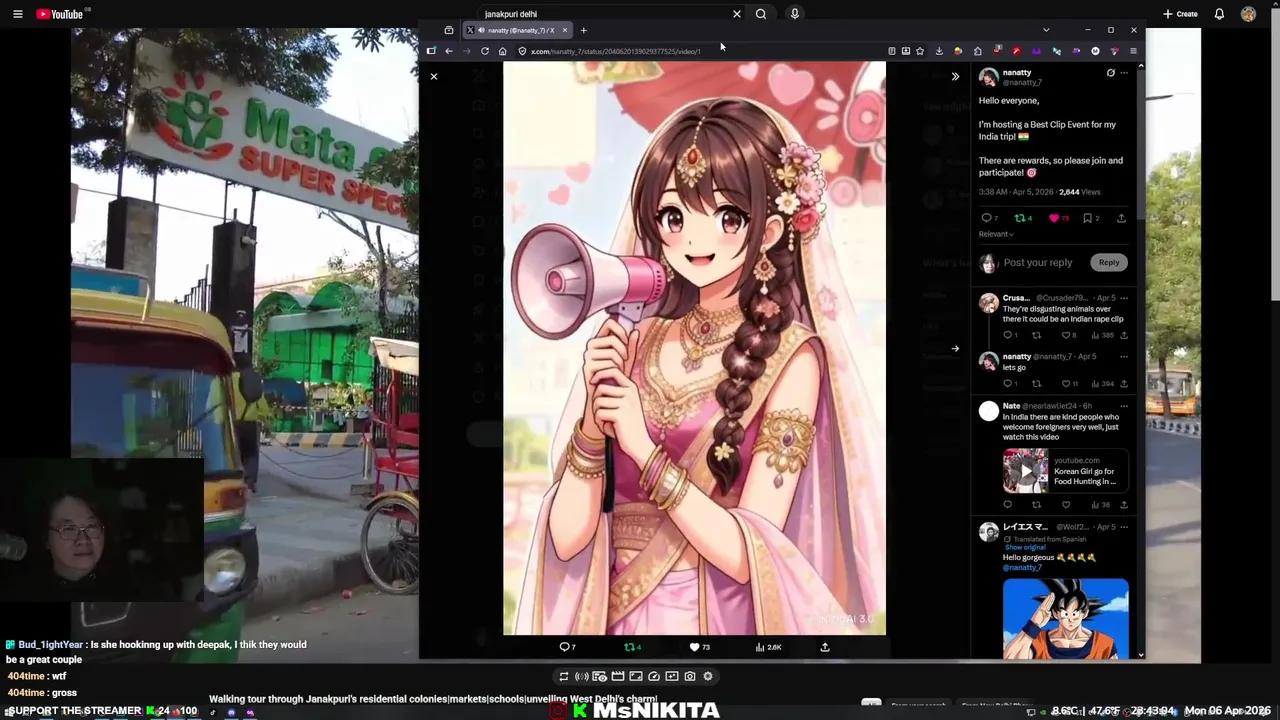The image size is (1280, 720).
Task: Open the YouTube hamburger guide menu
Action: tap(17, 14)
